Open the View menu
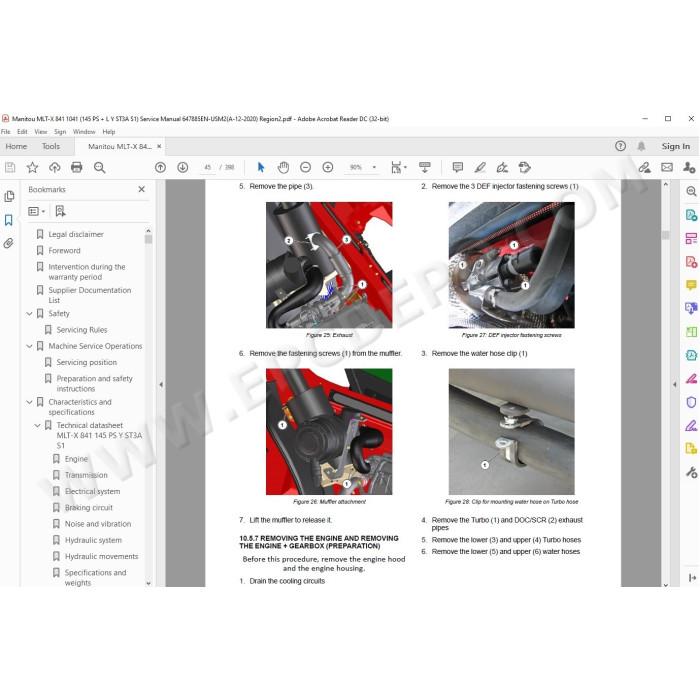This screenshot has width=700, height=700. (x=41, y=132)
